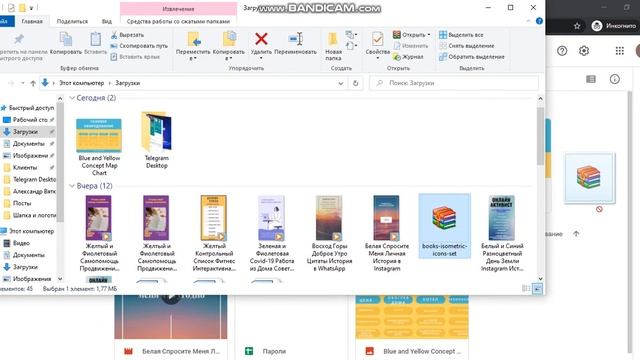Click the Cut (Вырезать) icon
This screenshot has height=360, width=640.
click(114, 35)
